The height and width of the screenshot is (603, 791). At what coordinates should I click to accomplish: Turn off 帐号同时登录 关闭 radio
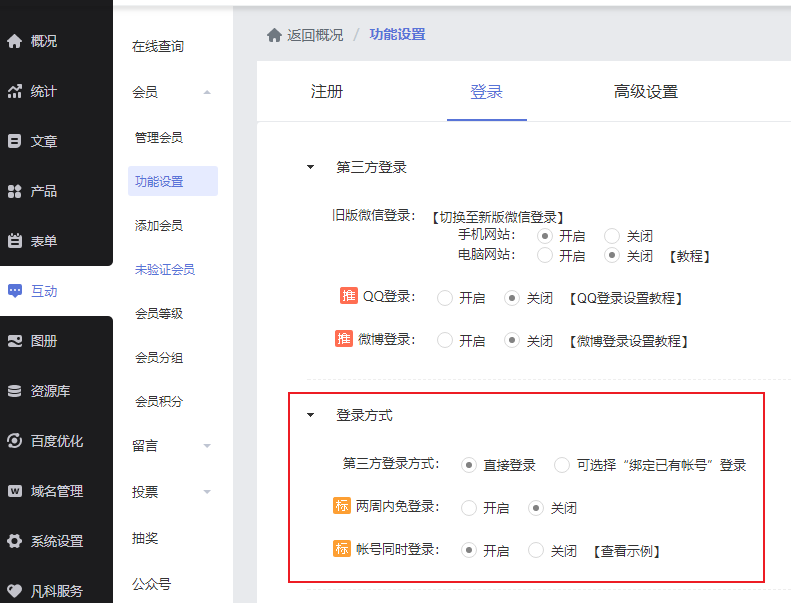pyautogui.click(x=536, y=550)
